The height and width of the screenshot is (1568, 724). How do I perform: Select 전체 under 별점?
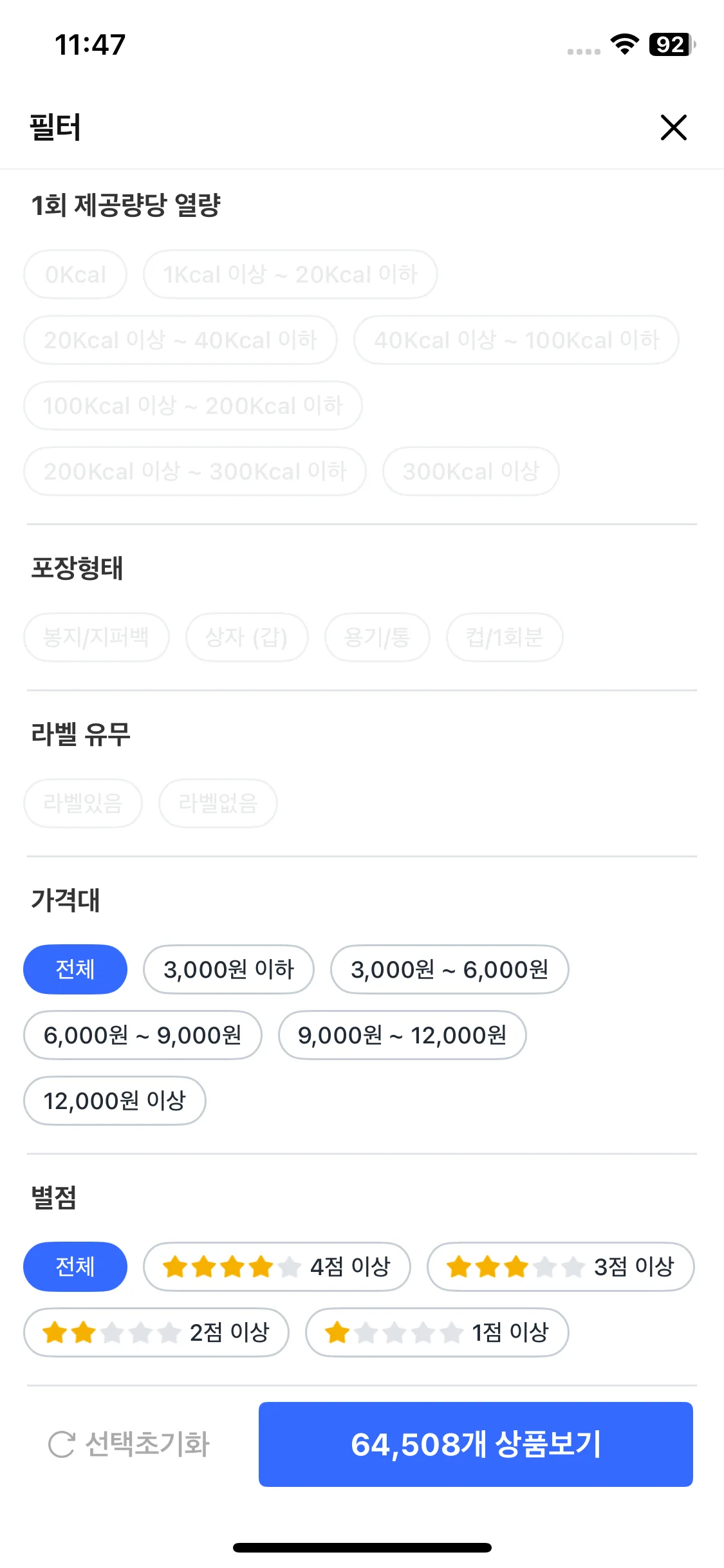click(75, 1267)
